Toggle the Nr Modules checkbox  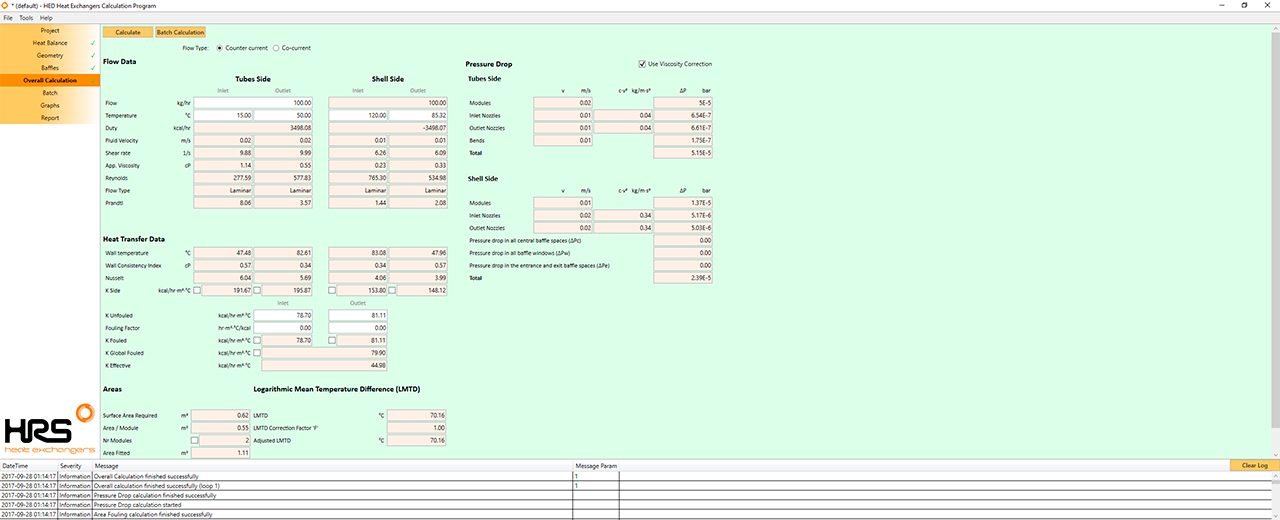click(x=195, y=440)
